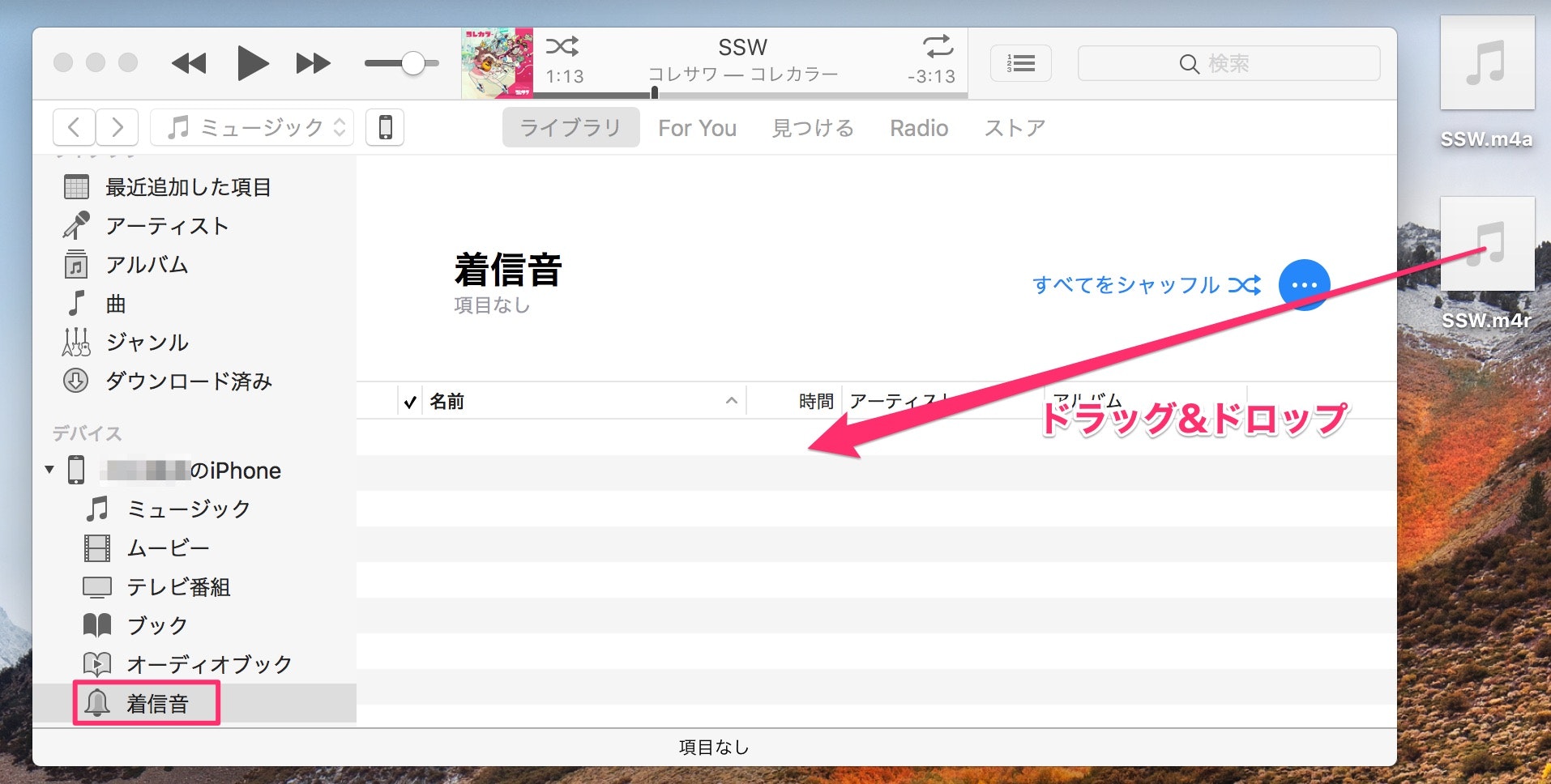
Task: Click the 着信音 heading text
Action: [x=508, y=270]
